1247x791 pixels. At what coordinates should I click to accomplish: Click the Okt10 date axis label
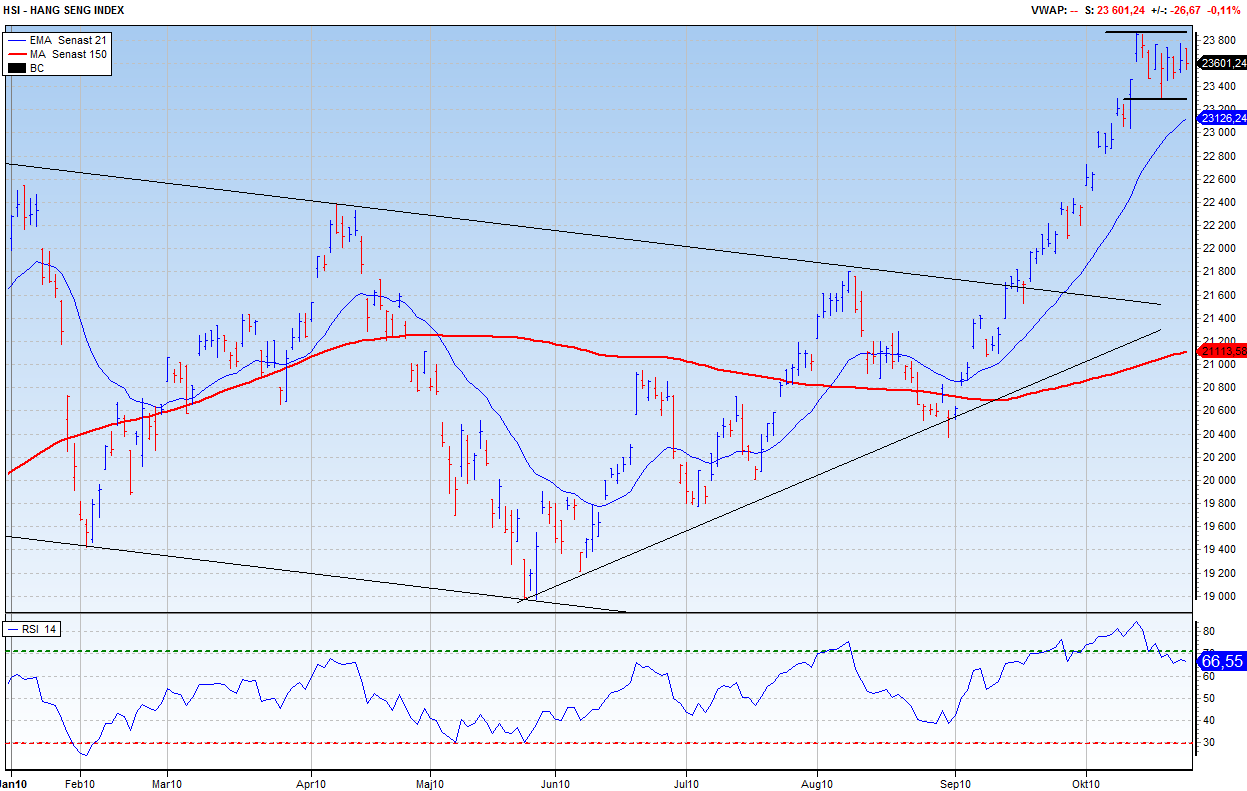pyautogui.click(x=1086, y=784)
